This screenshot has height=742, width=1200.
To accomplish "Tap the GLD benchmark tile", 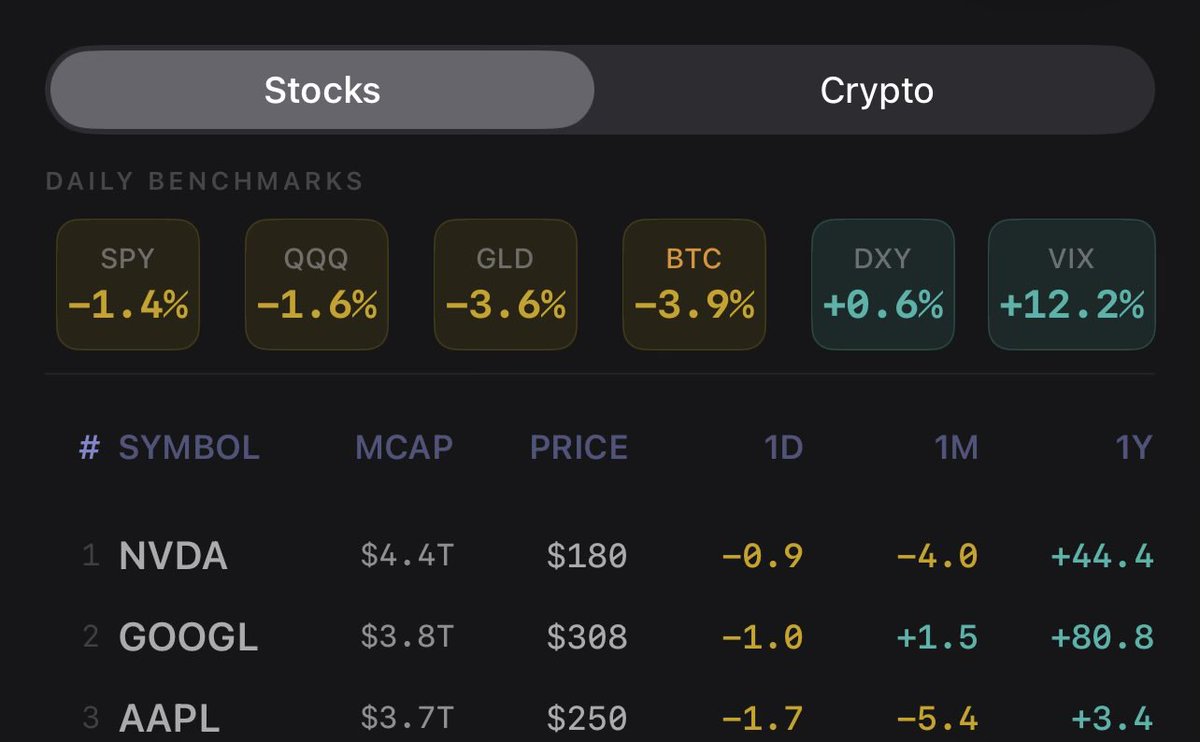I will (x=505, y=285).
